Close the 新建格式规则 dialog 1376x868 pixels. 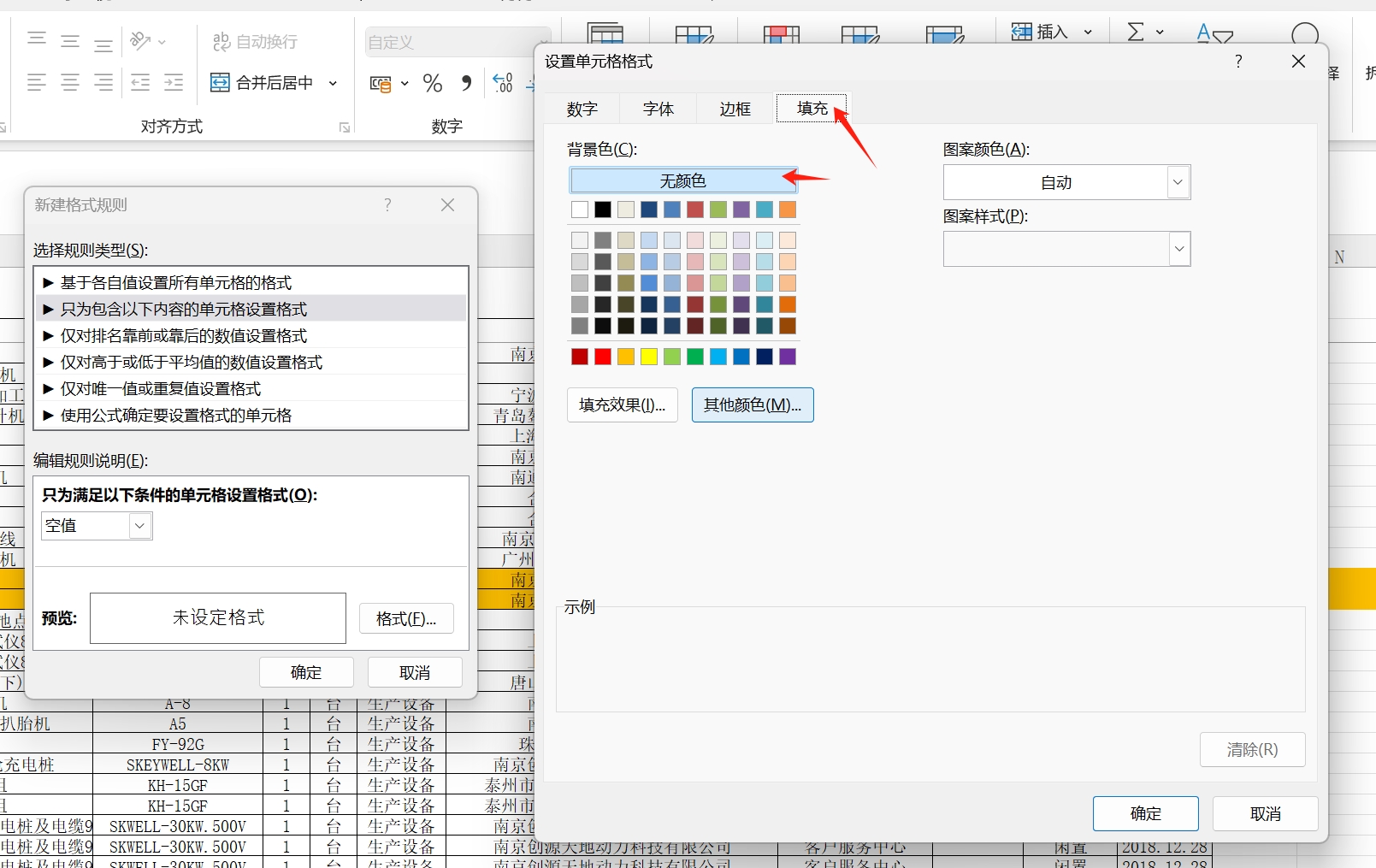click(447, 204)
